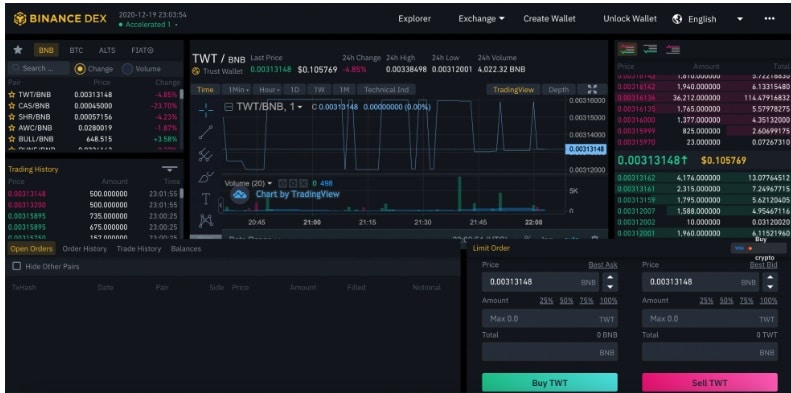This screenshot has width=791, height=393.
Task: Show both bids and asks order book view
Action: pos(627,49)
